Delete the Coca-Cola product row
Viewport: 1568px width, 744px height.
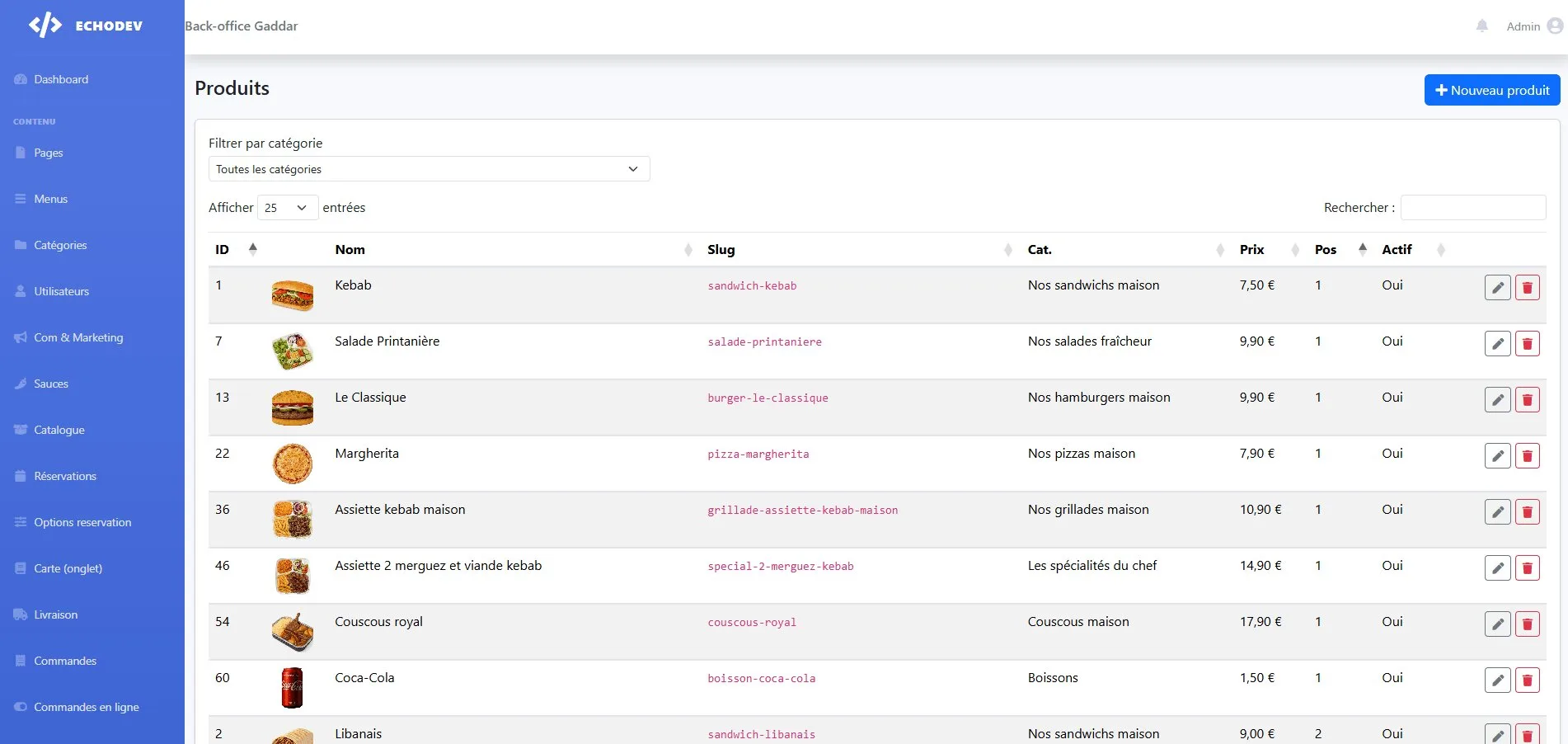pyautogui.click(x=1527, y=680)
